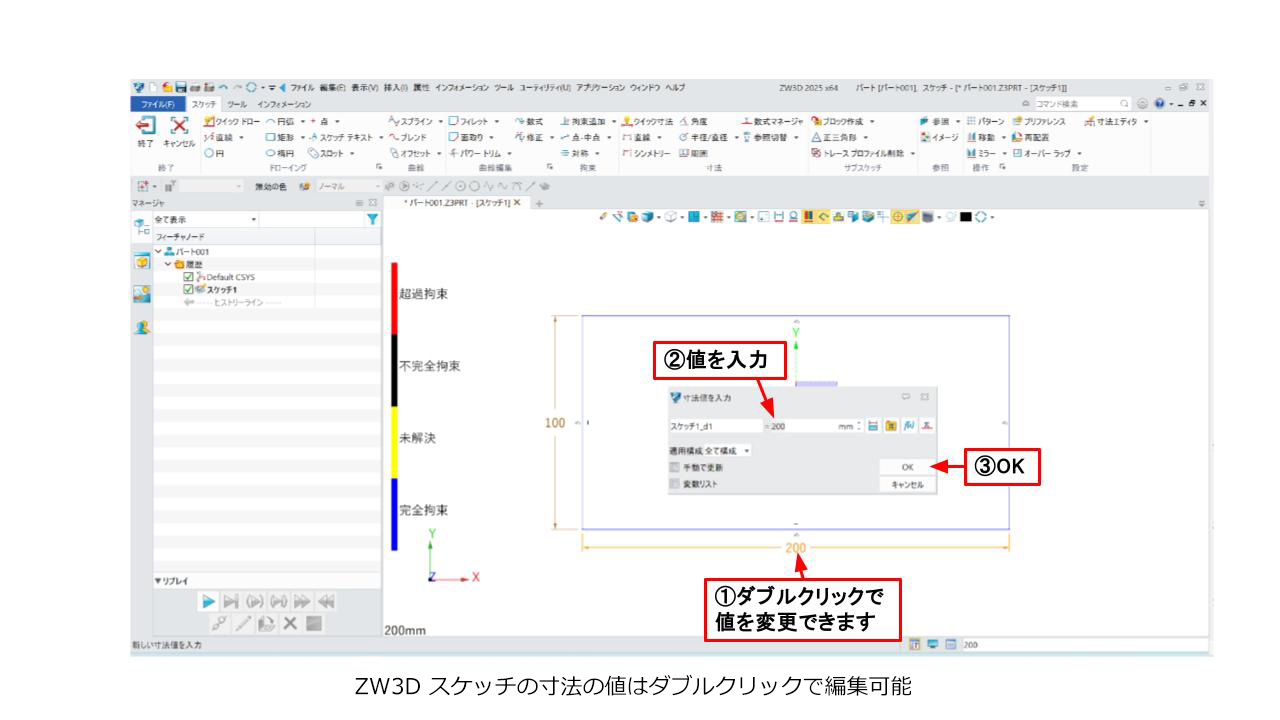Click the 100 vertical dimension value
This screenshot has height=720, width=1280.
click(555, 423)
